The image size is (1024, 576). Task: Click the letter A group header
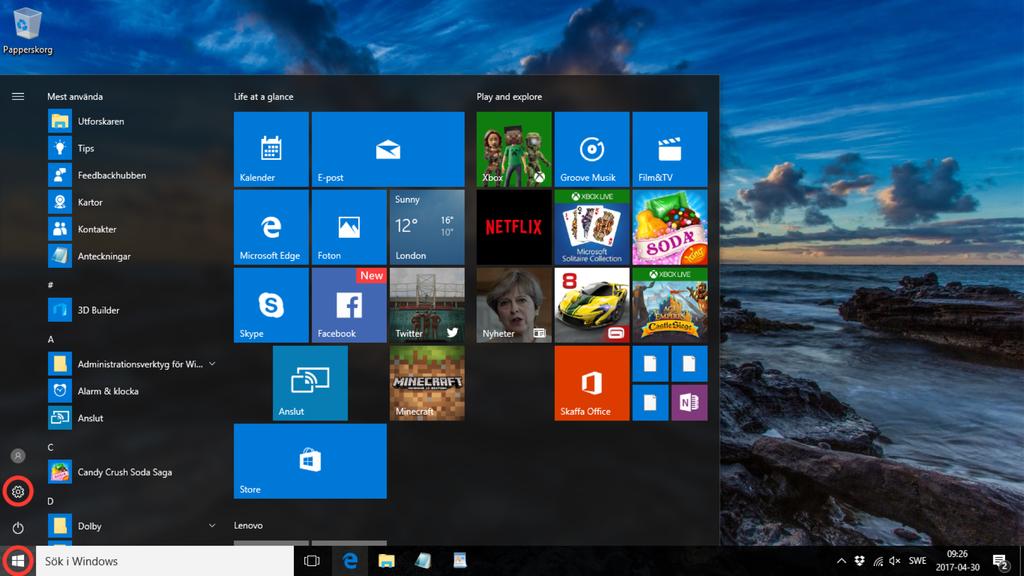(51, 340)
